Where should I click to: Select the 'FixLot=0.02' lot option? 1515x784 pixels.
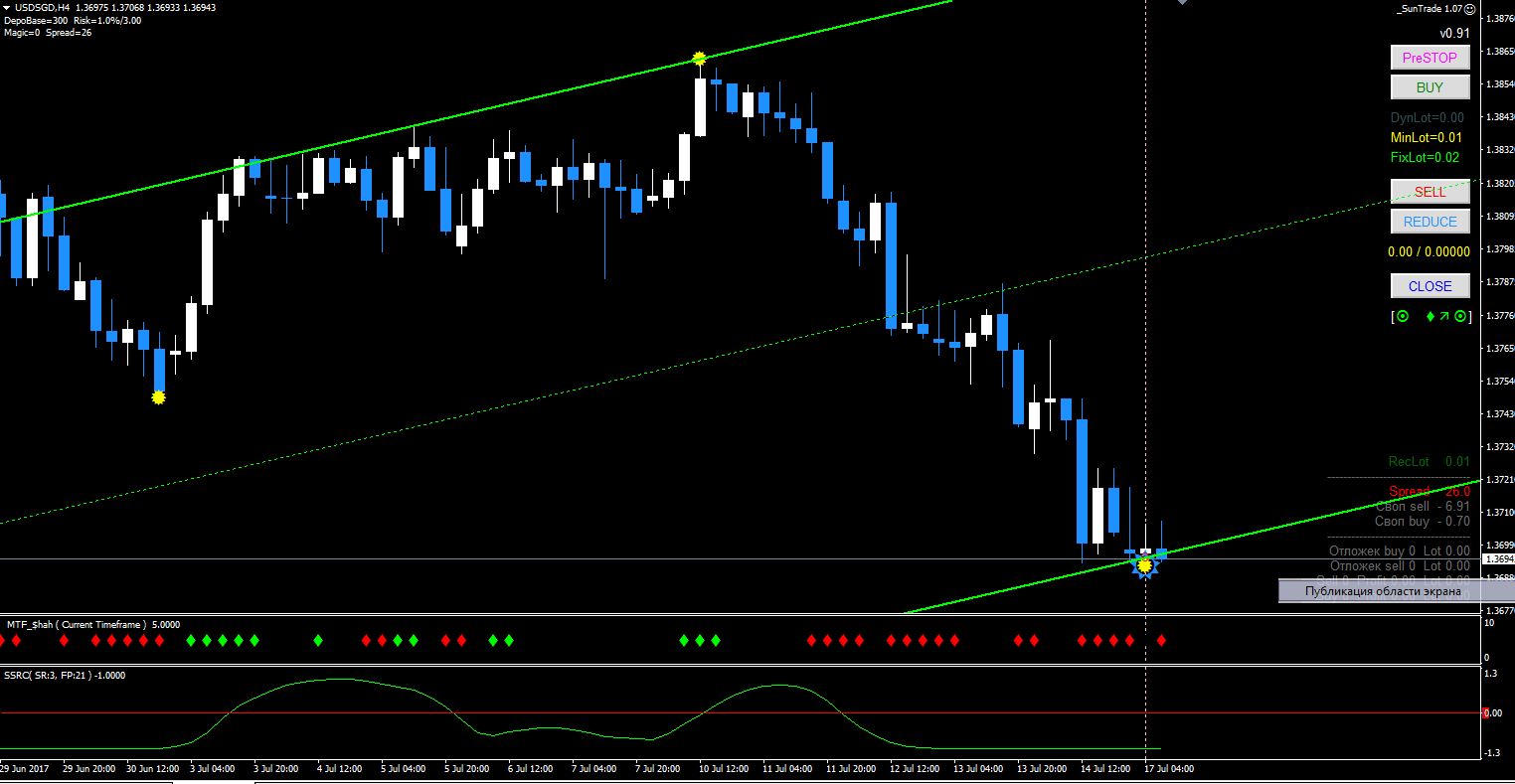pos(1425,157)
